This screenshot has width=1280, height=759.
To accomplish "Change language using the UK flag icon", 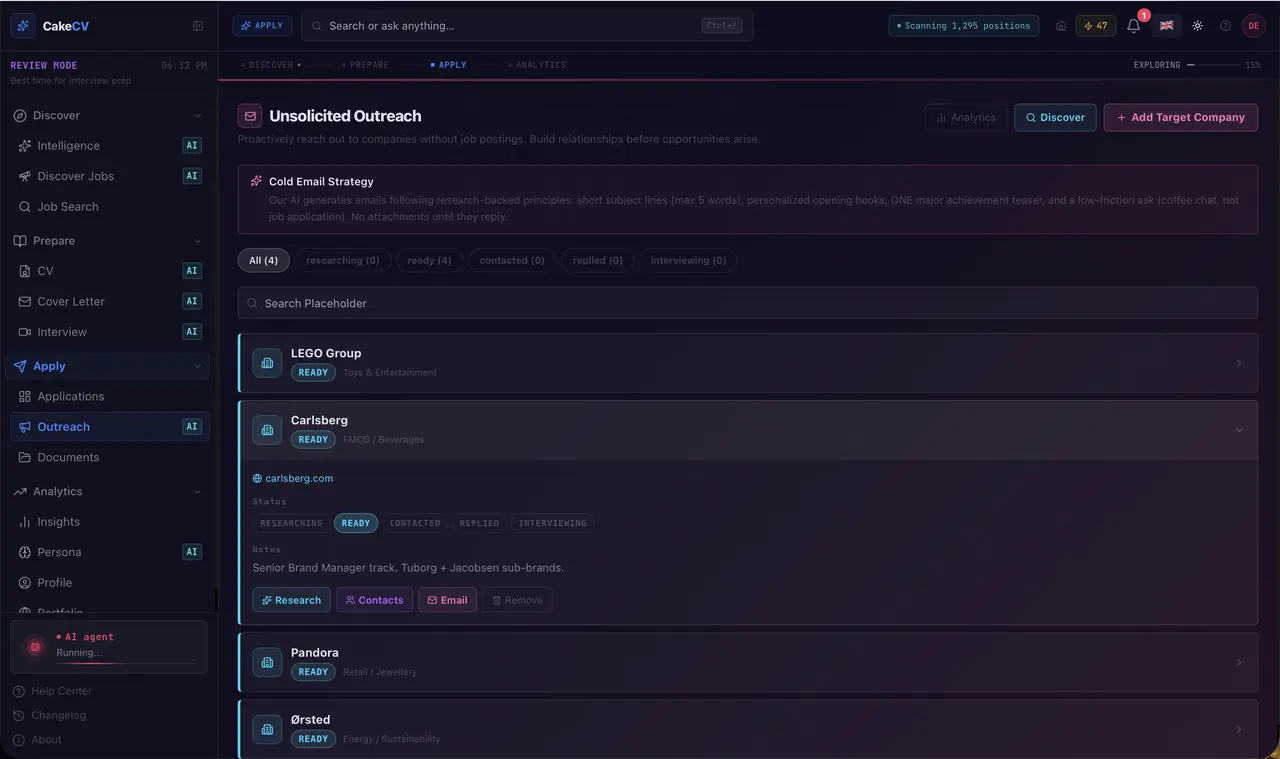I will 1166,26.
